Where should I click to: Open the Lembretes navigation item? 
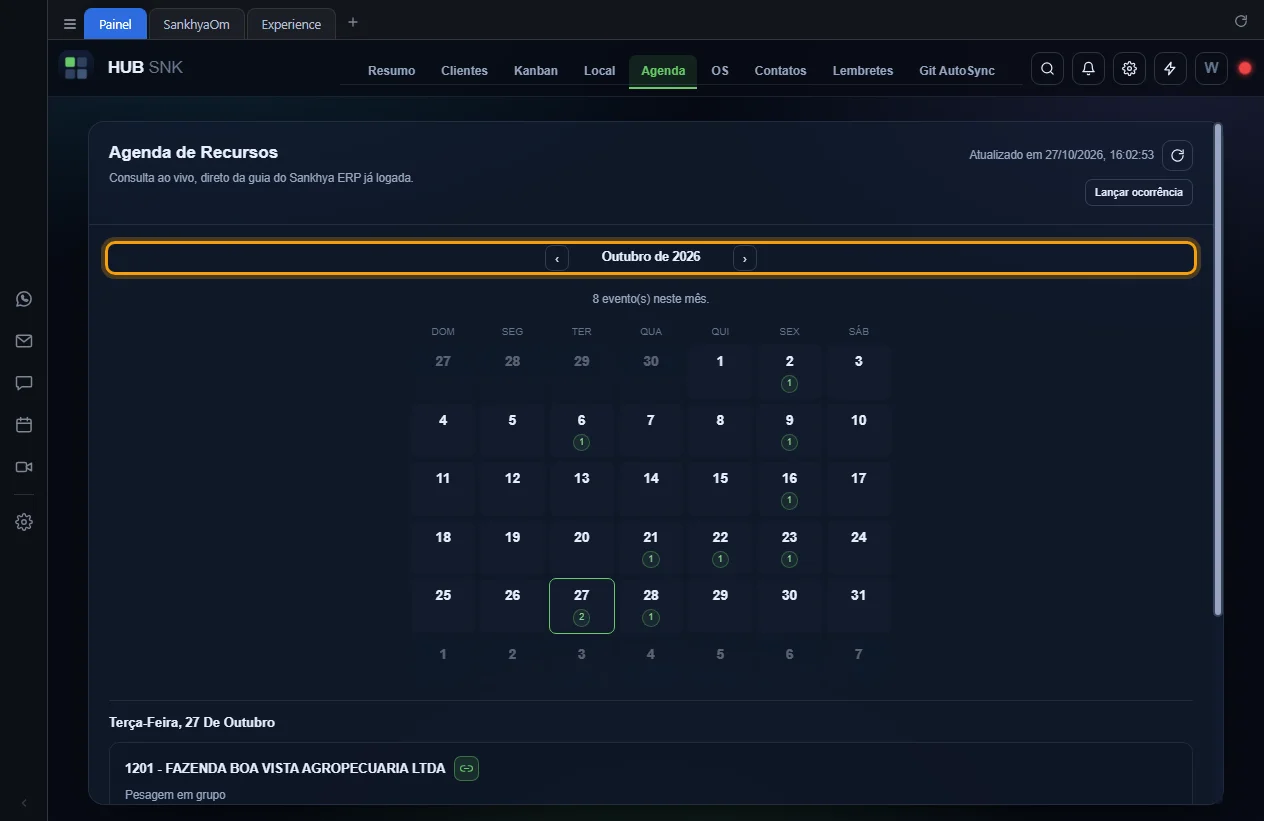pos(863,71)
